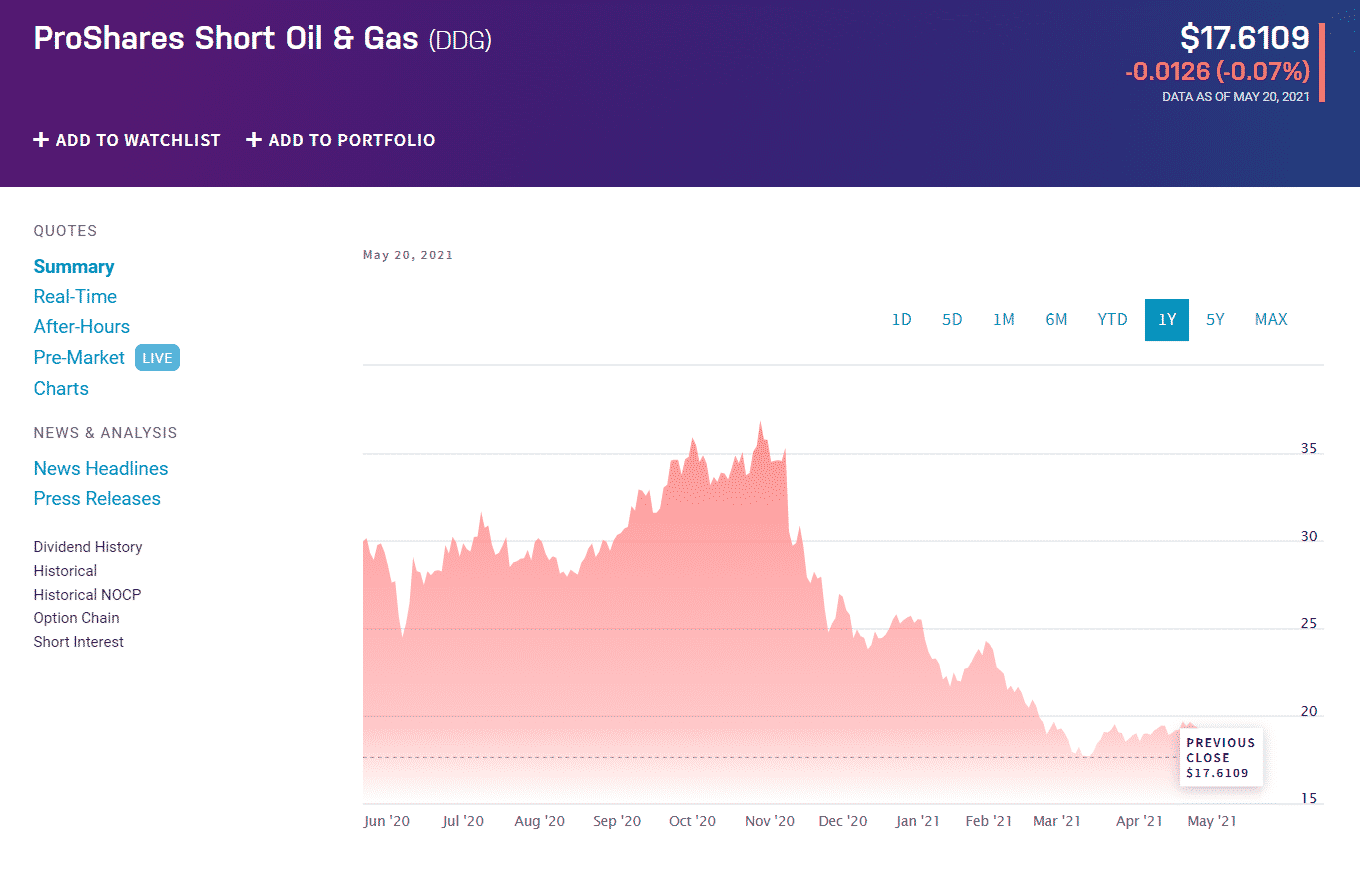1360x872 pixels.
Task: Go to After-Hours quotes
Action: tap(82, 327)
